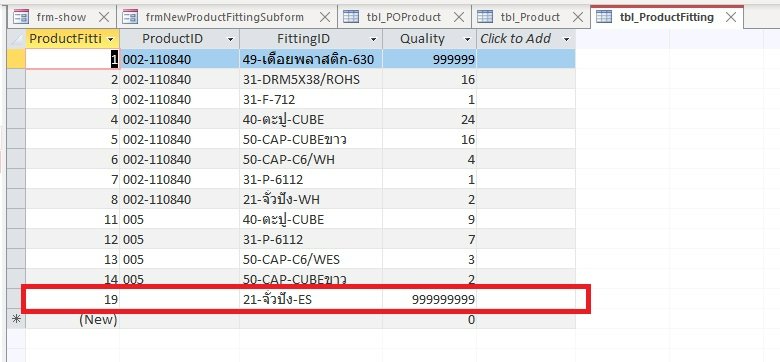Viewport: 780px width, 362px height.
Task: Select the ProductFitti column header
Action: point(73,39)
